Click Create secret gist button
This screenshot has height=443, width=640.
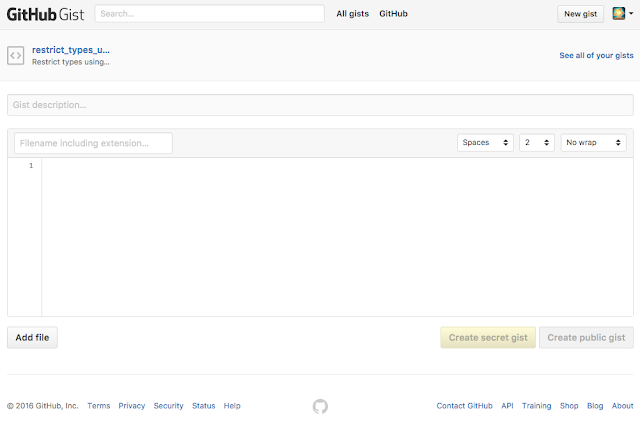click(488, 338)
